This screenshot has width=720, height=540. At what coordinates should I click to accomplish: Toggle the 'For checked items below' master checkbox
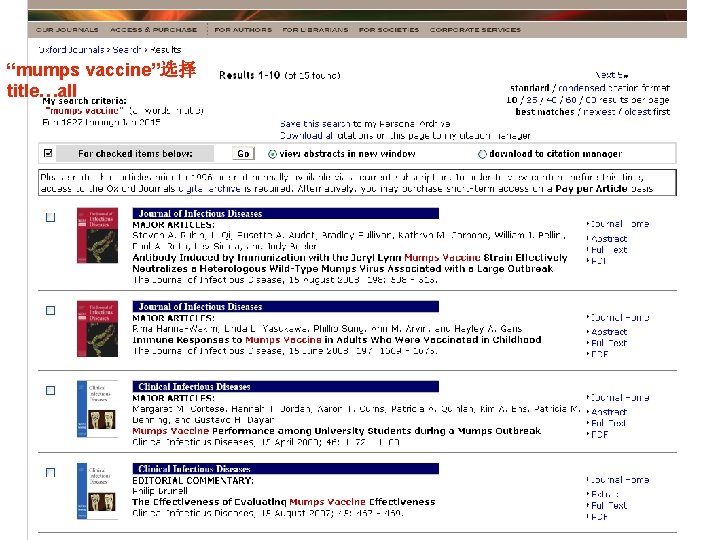tap(48, 153)
